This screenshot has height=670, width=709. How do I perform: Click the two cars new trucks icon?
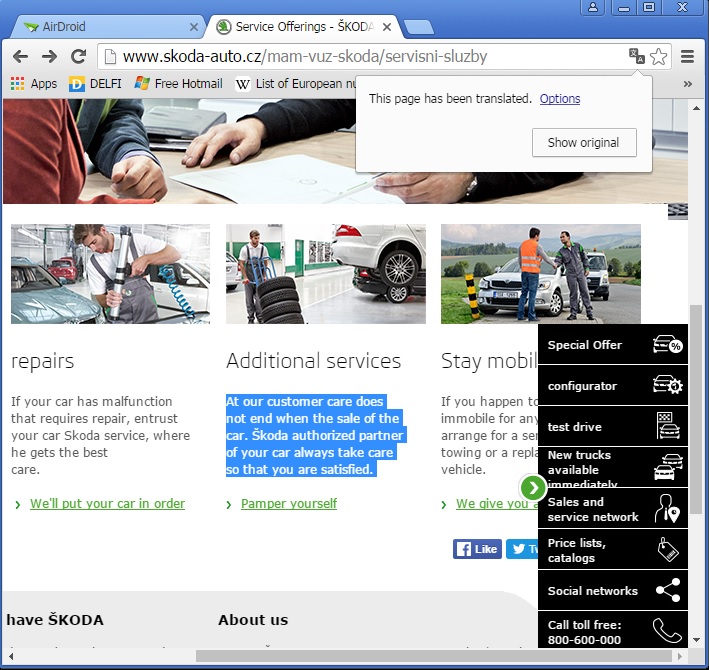click(668, 467)
